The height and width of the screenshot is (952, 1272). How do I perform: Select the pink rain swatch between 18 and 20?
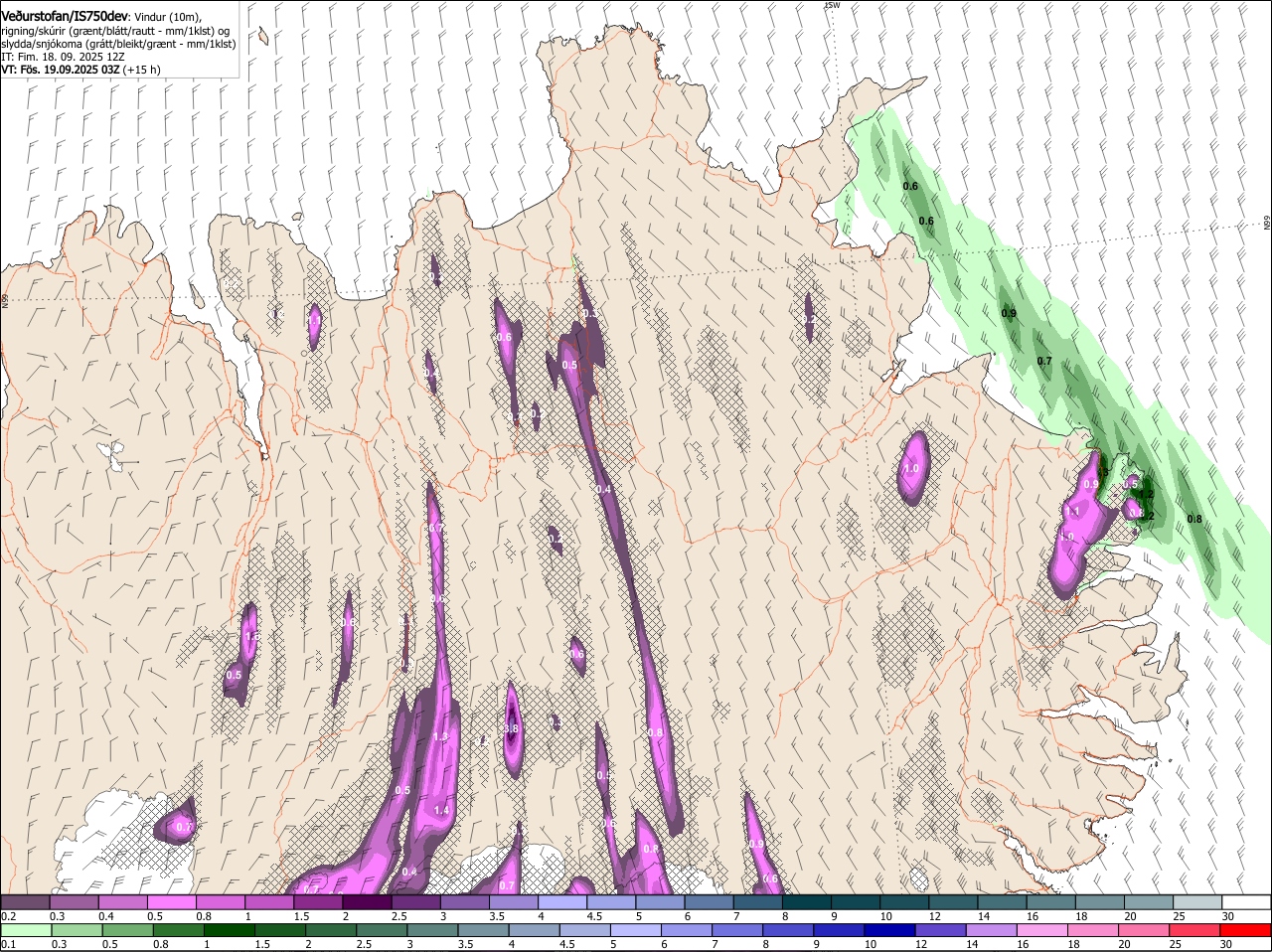[x=1094, y=930]
